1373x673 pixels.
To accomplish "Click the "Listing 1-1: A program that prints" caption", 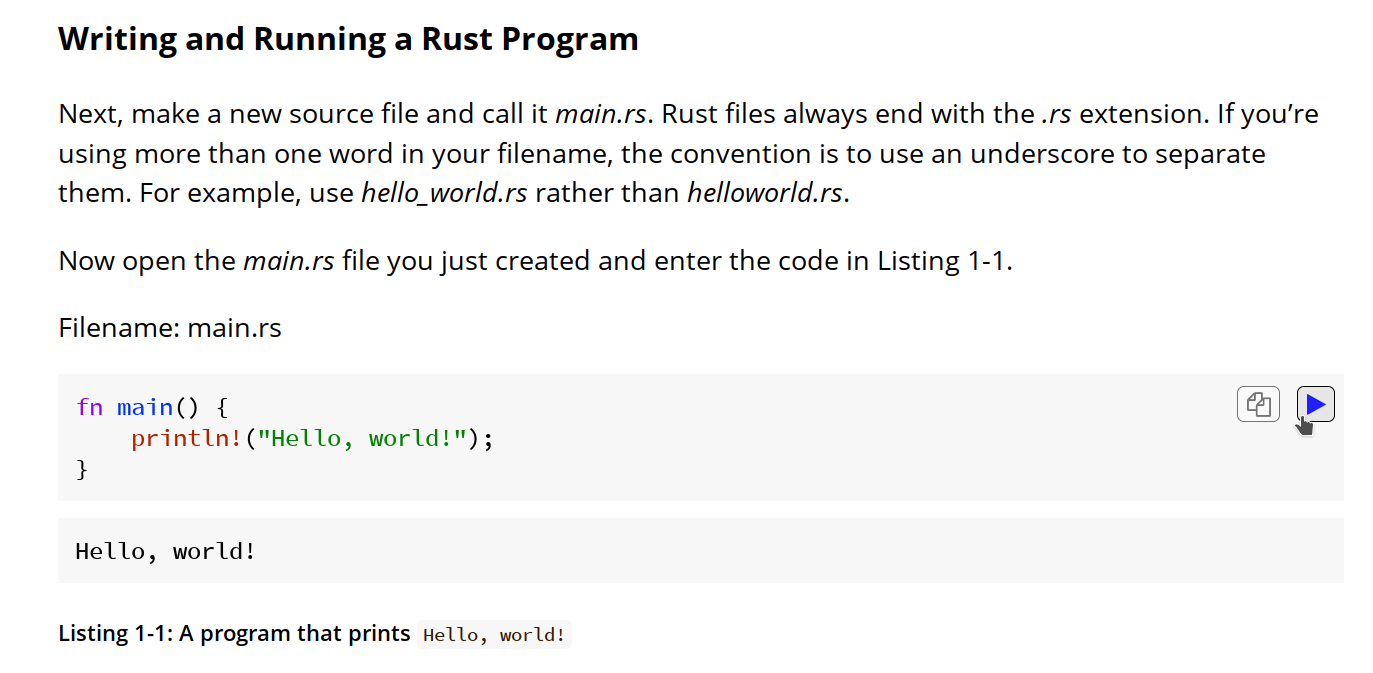I will point(234,633).
